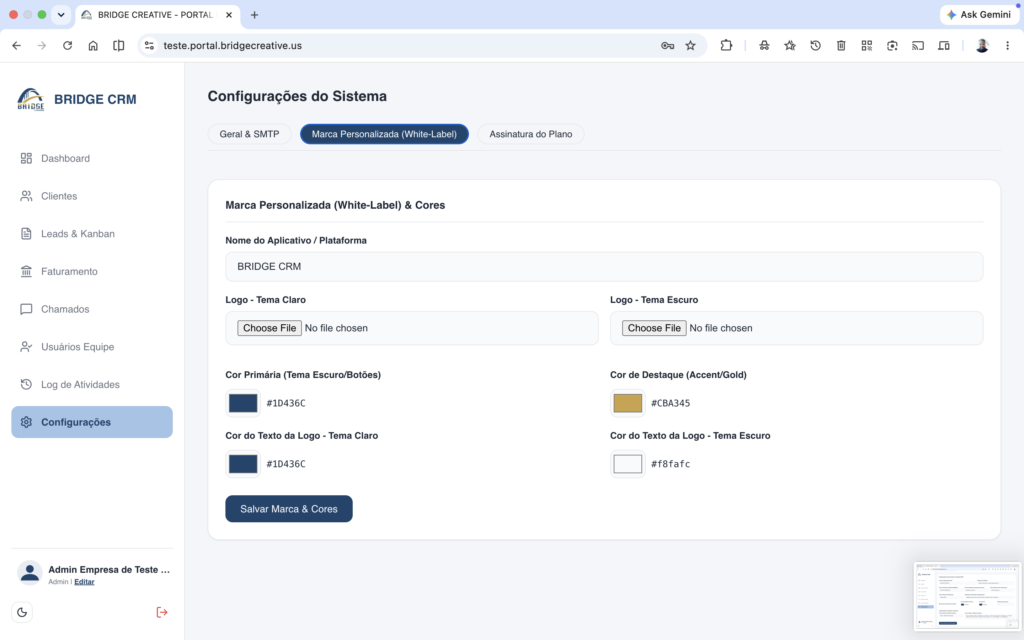Click the browser home icon

point(93,46)
